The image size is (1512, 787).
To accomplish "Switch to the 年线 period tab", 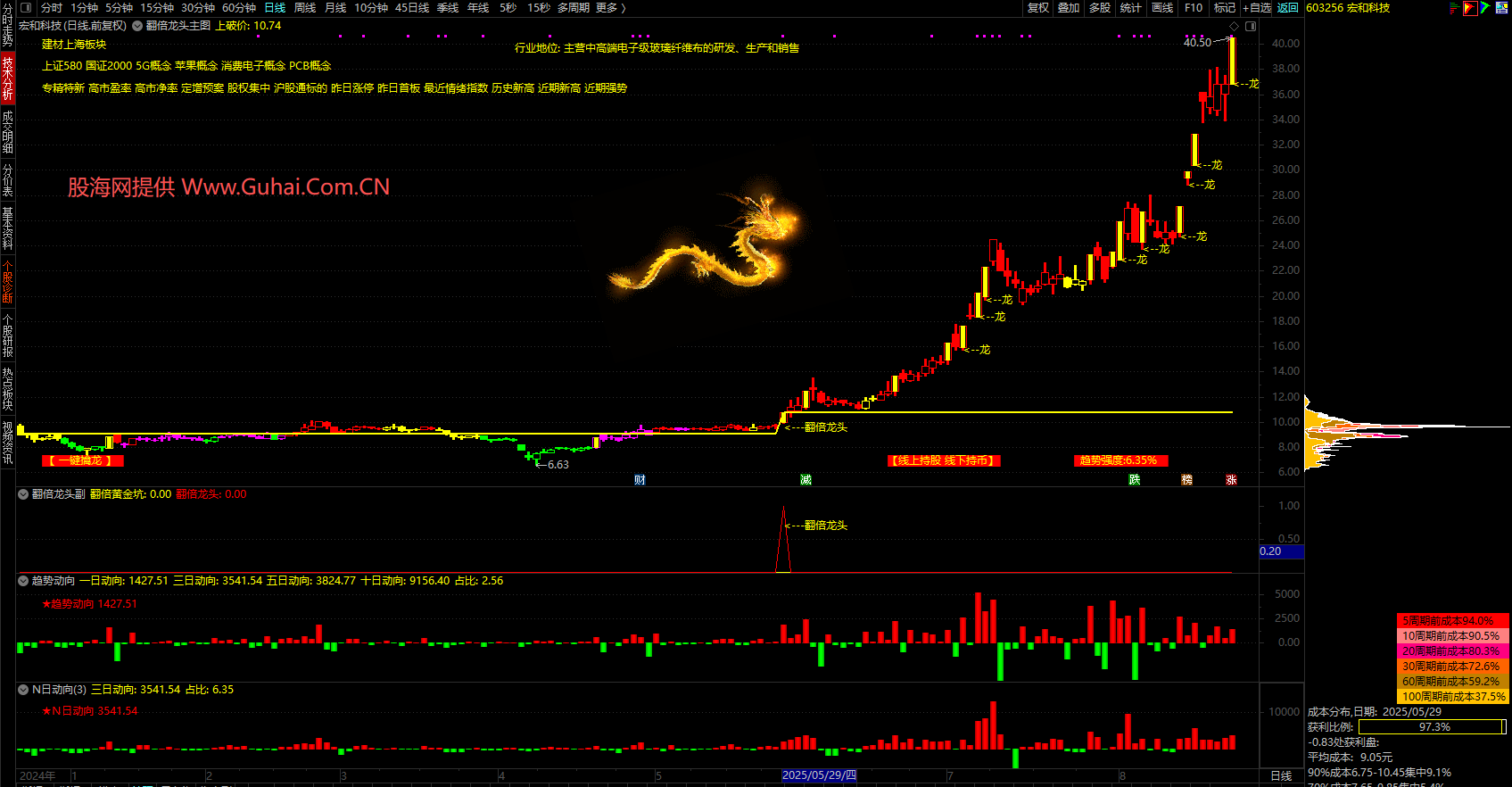I will [478, 7].
